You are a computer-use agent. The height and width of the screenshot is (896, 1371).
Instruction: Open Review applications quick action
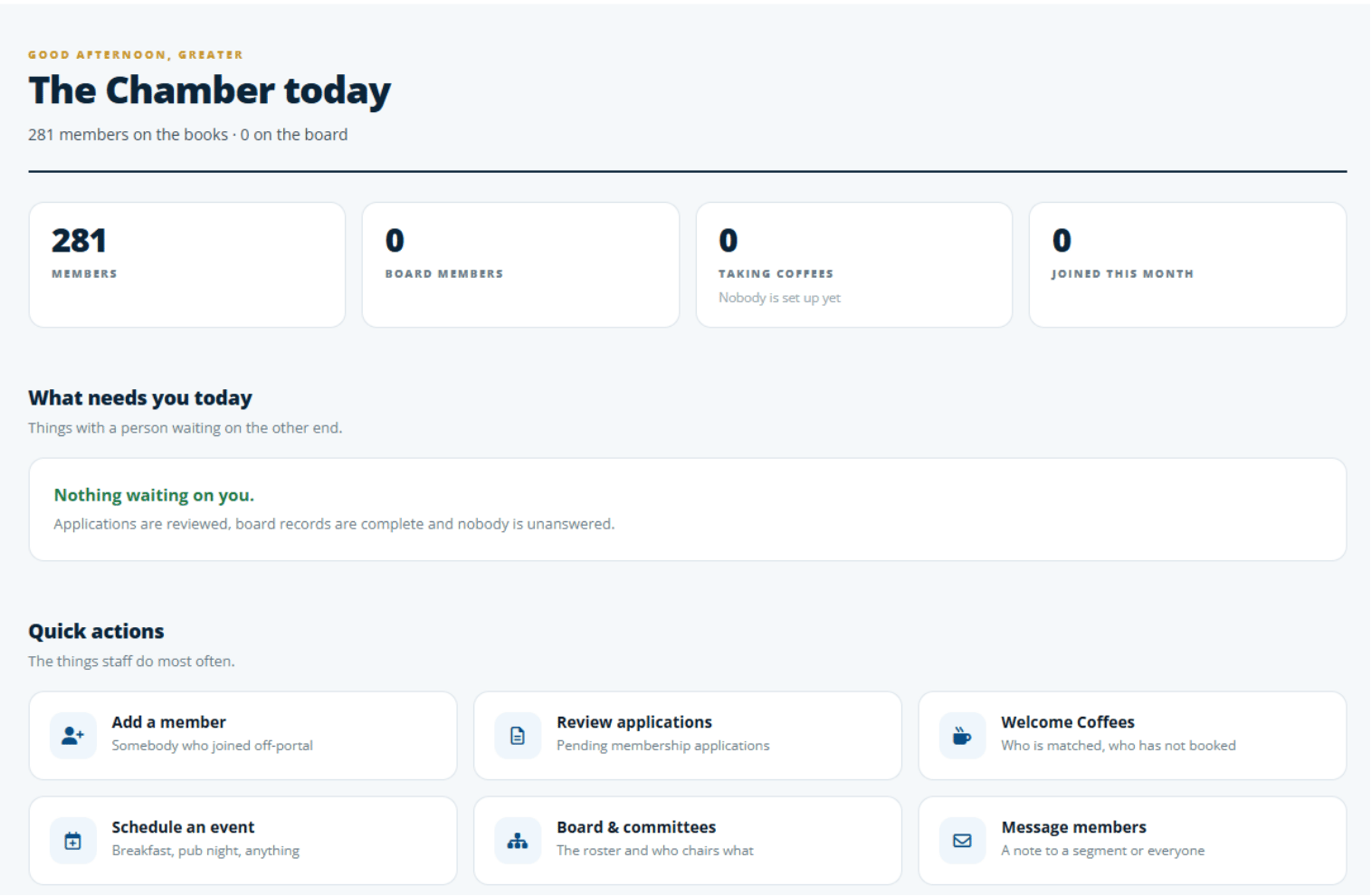688,736
